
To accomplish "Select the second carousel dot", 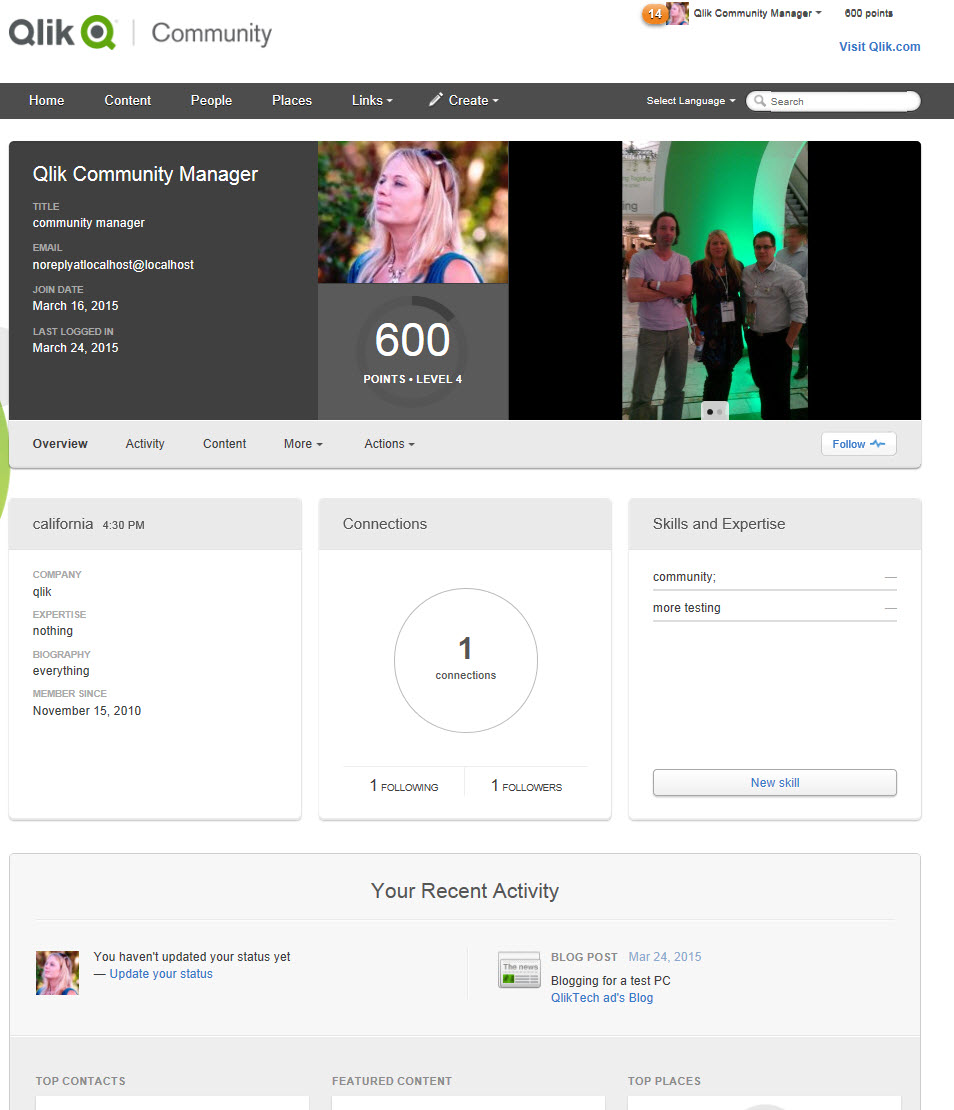I will tap(720, 412).
